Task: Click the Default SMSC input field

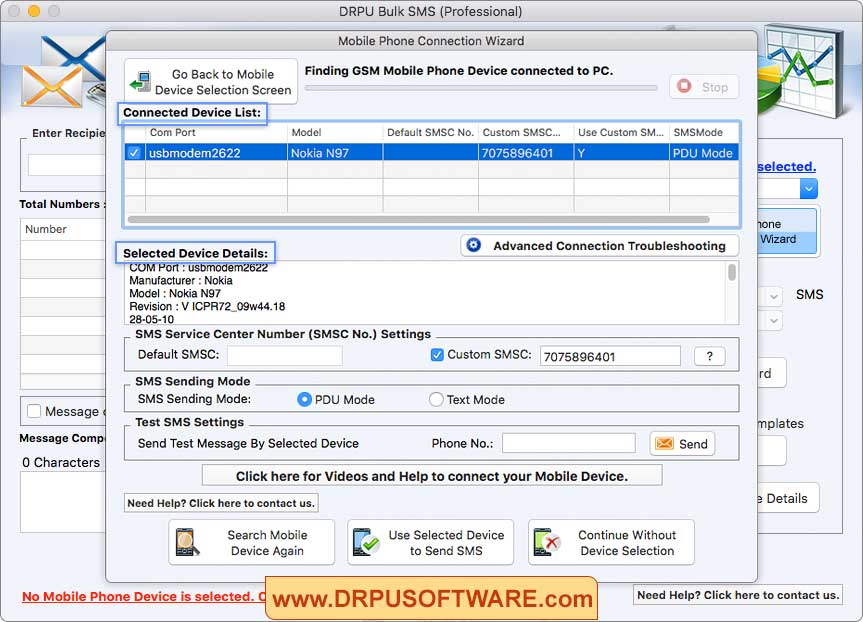Action: [x=285, y=356]
